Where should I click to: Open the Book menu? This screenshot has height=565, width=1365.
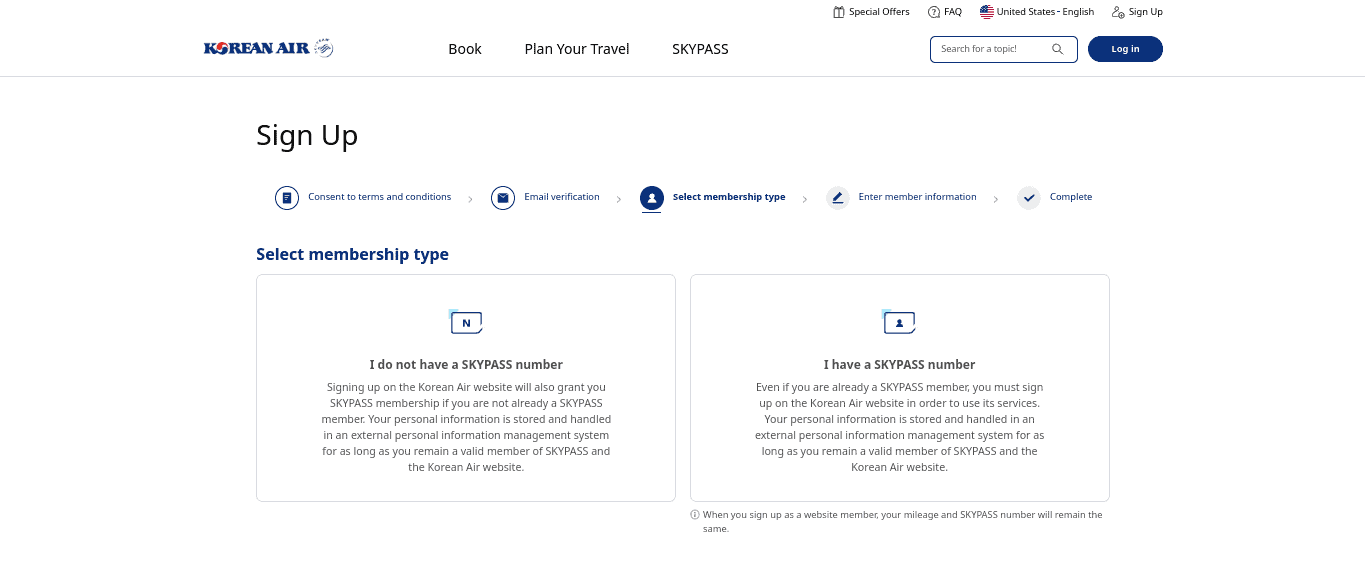pos(465,49)
